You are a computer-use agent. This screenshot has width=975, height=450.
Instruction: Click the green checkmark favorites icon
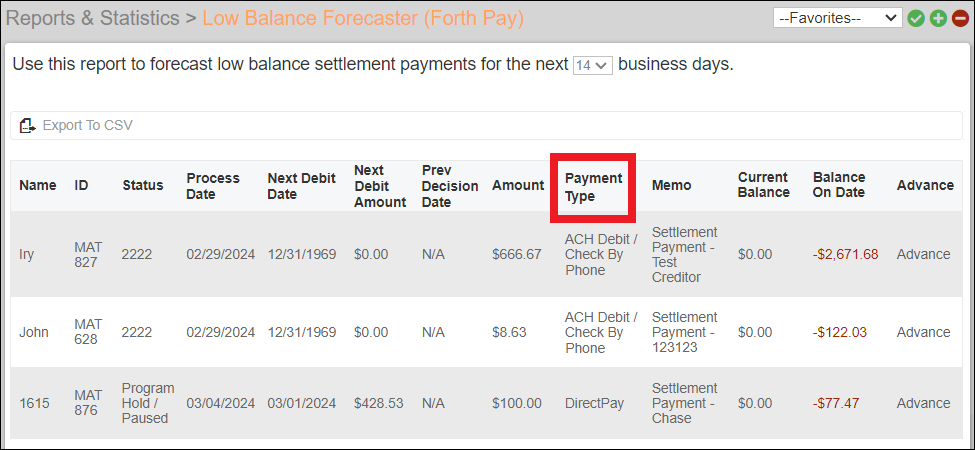[x=915, y=18]
